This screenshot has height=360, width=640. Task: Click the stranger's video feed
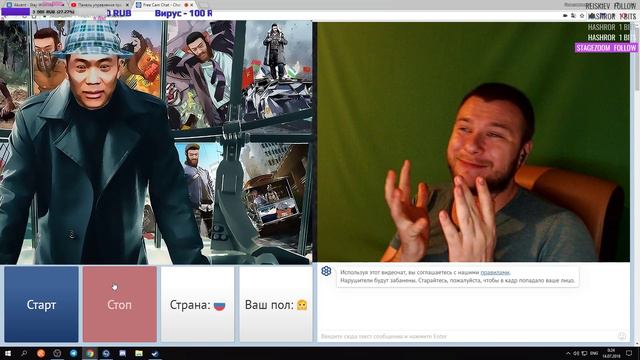click(156, 142)
